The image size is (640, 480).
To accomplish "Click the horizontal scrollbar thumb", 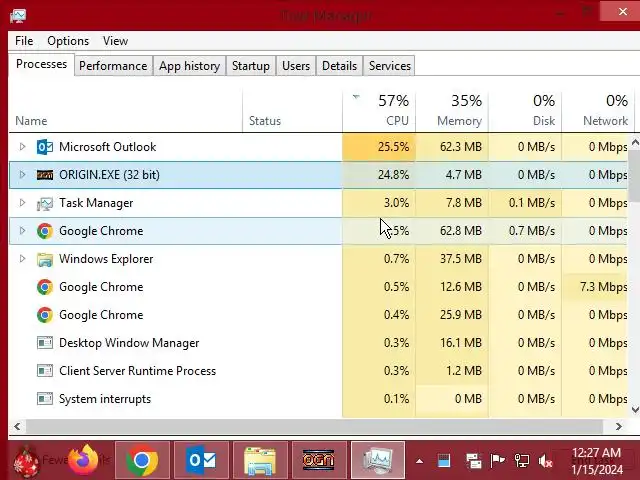I will [314, 427].
